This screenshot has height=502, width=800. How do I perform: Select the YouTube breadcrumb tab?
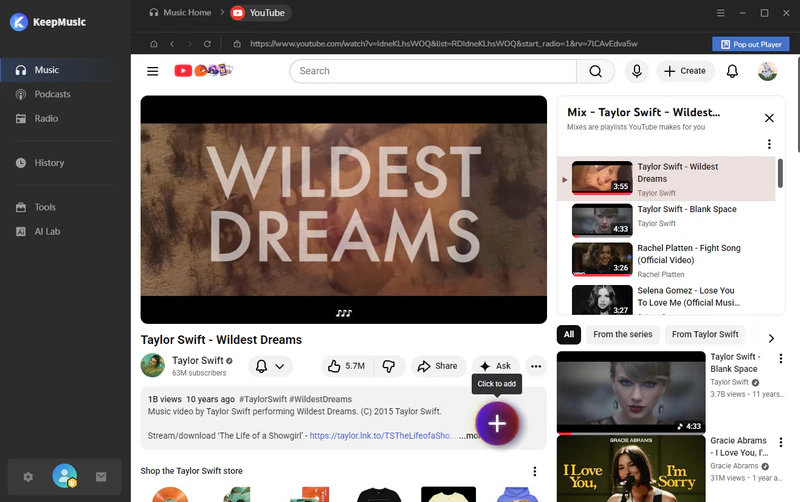click(x=259, y=13)
